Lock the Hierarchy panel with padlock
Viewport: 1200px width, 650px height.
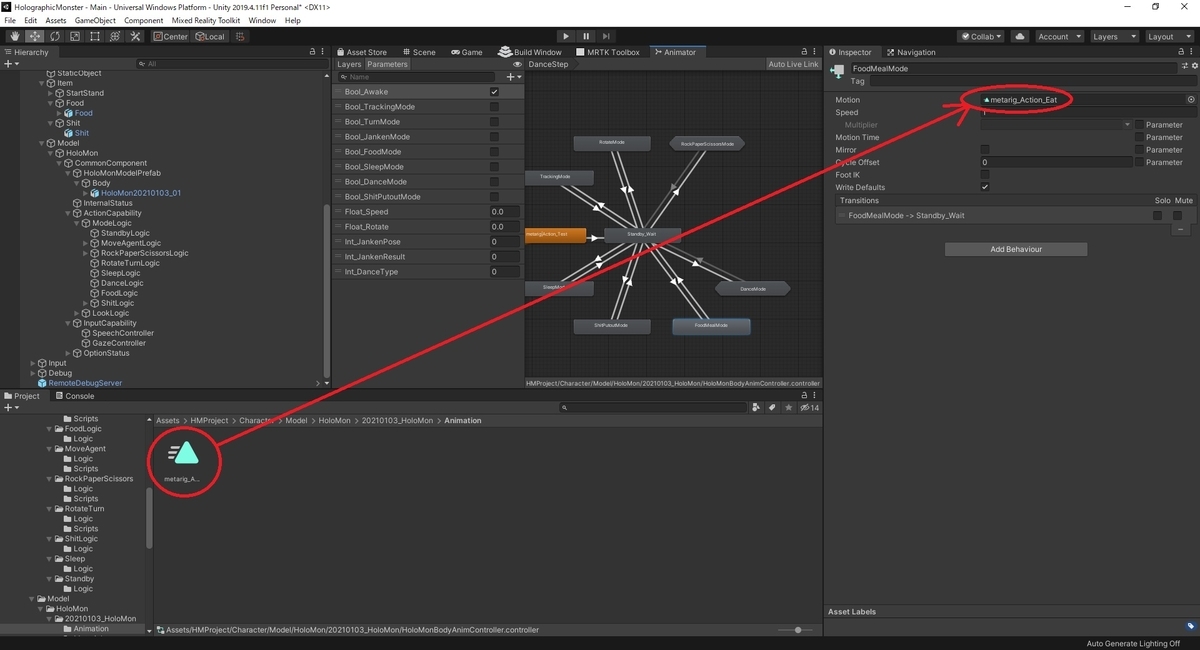coord(311,52)
